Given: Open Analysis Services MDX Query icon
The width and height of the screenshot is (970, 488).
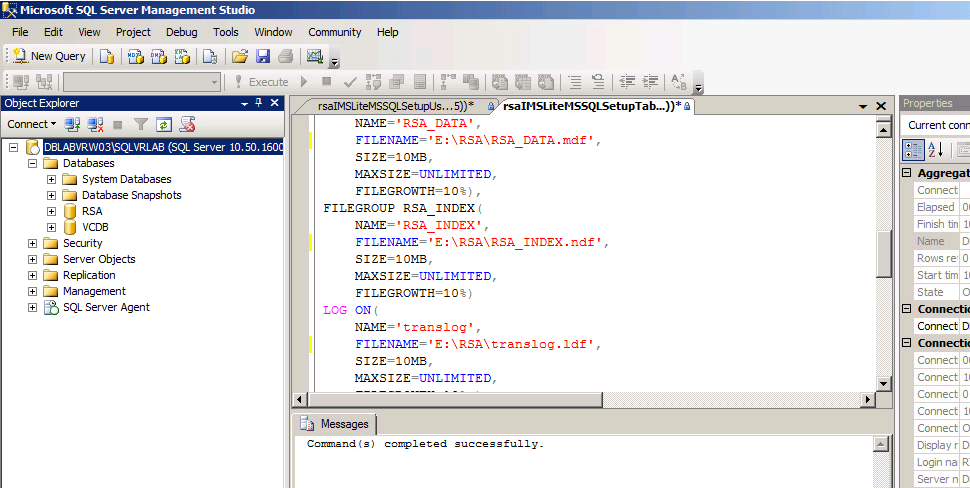Looking at the screenshot, I should click(135, 56).
